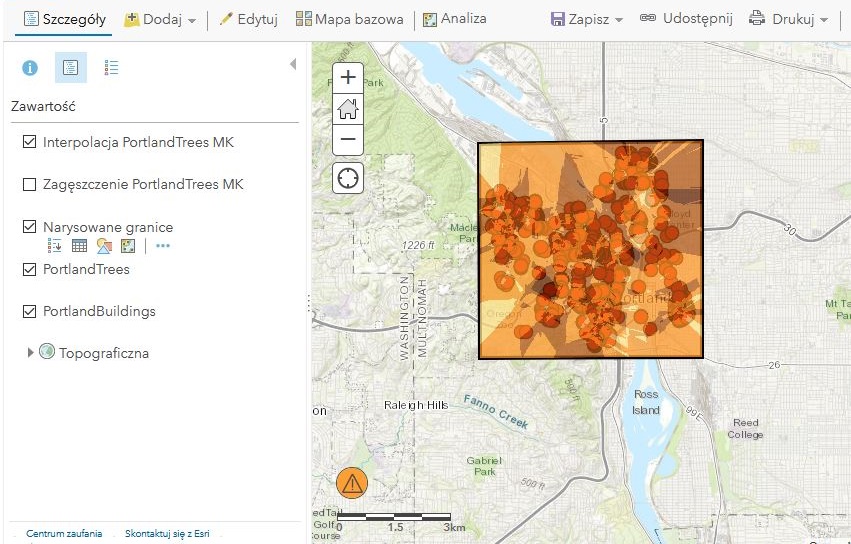
Task: Click show legend icon under Narysowane granice
Action: point(55,246)
